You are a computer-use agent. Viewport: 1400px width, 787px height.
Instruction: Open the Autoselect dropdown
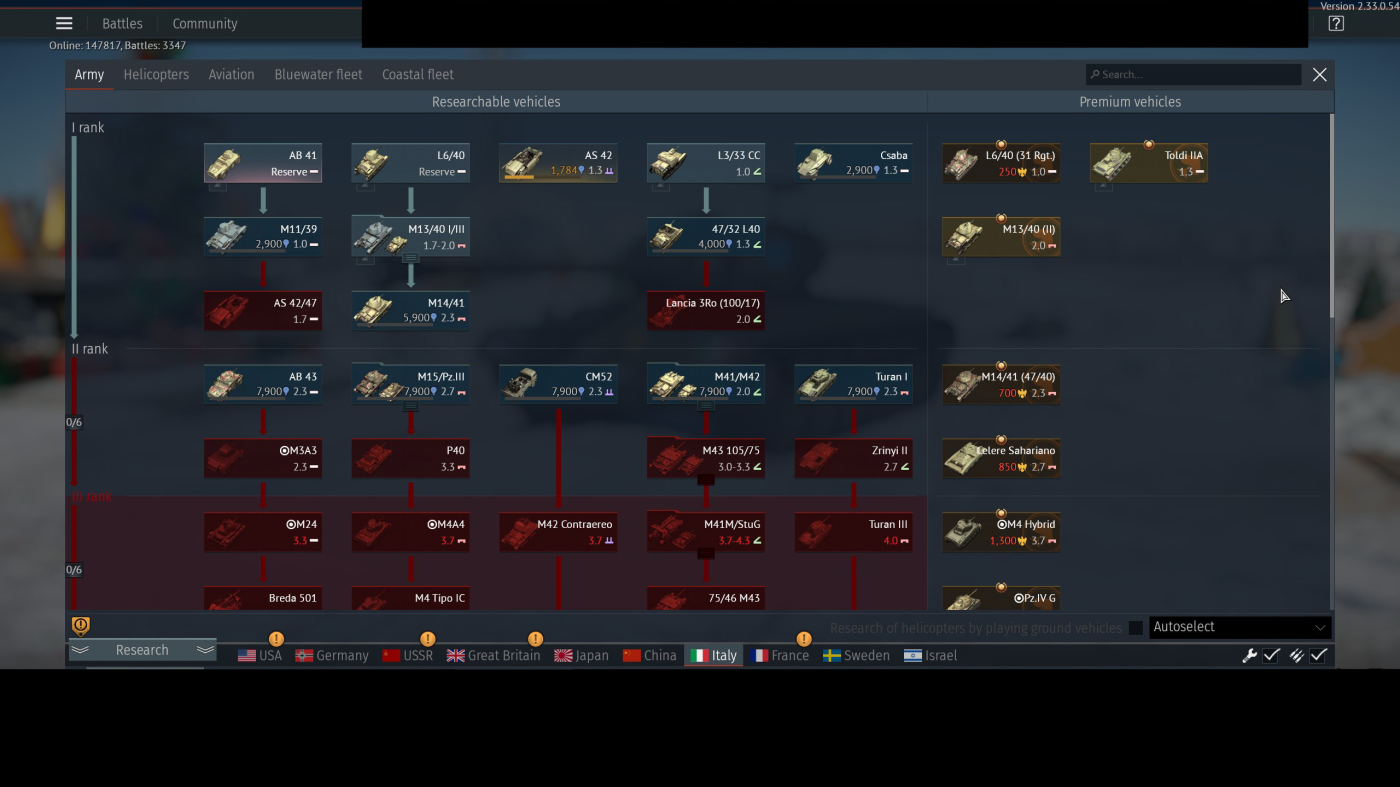coord(1240,627)
